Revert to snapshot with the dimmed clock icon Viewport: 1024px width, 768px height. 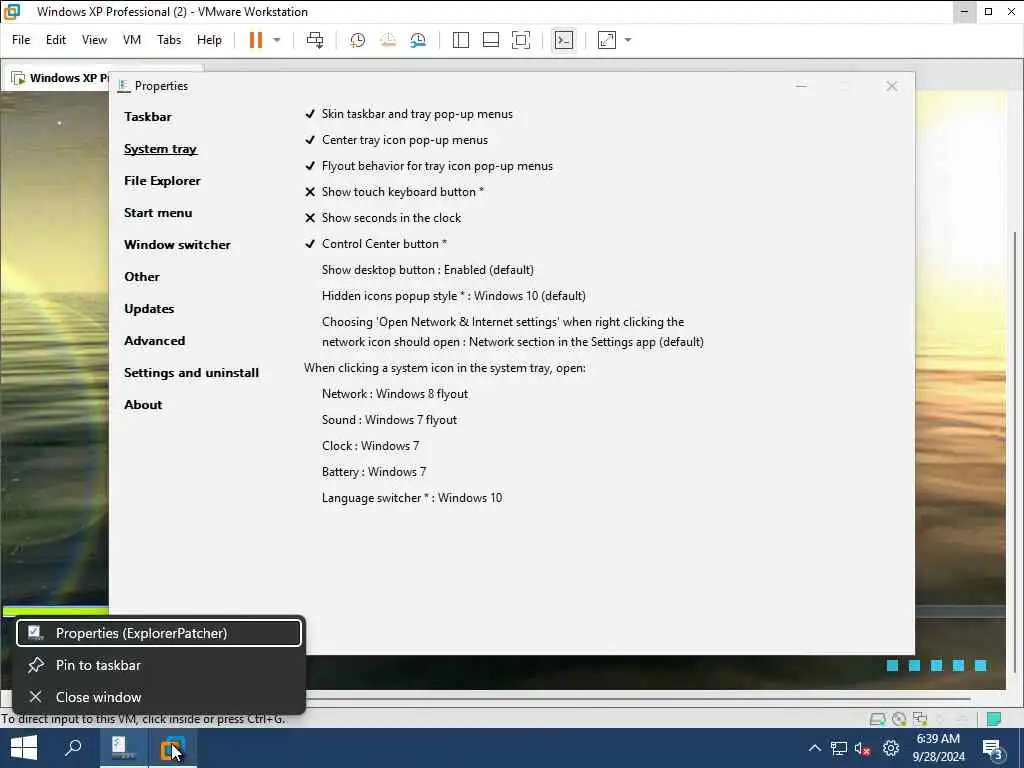coord(388,40)
